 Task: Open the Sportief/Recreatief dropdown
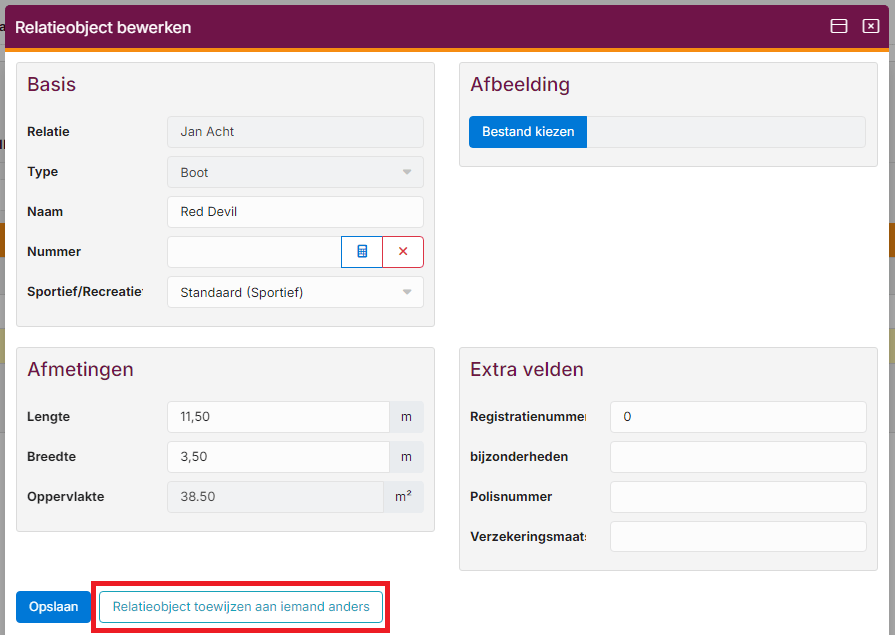tap(295, 292)
